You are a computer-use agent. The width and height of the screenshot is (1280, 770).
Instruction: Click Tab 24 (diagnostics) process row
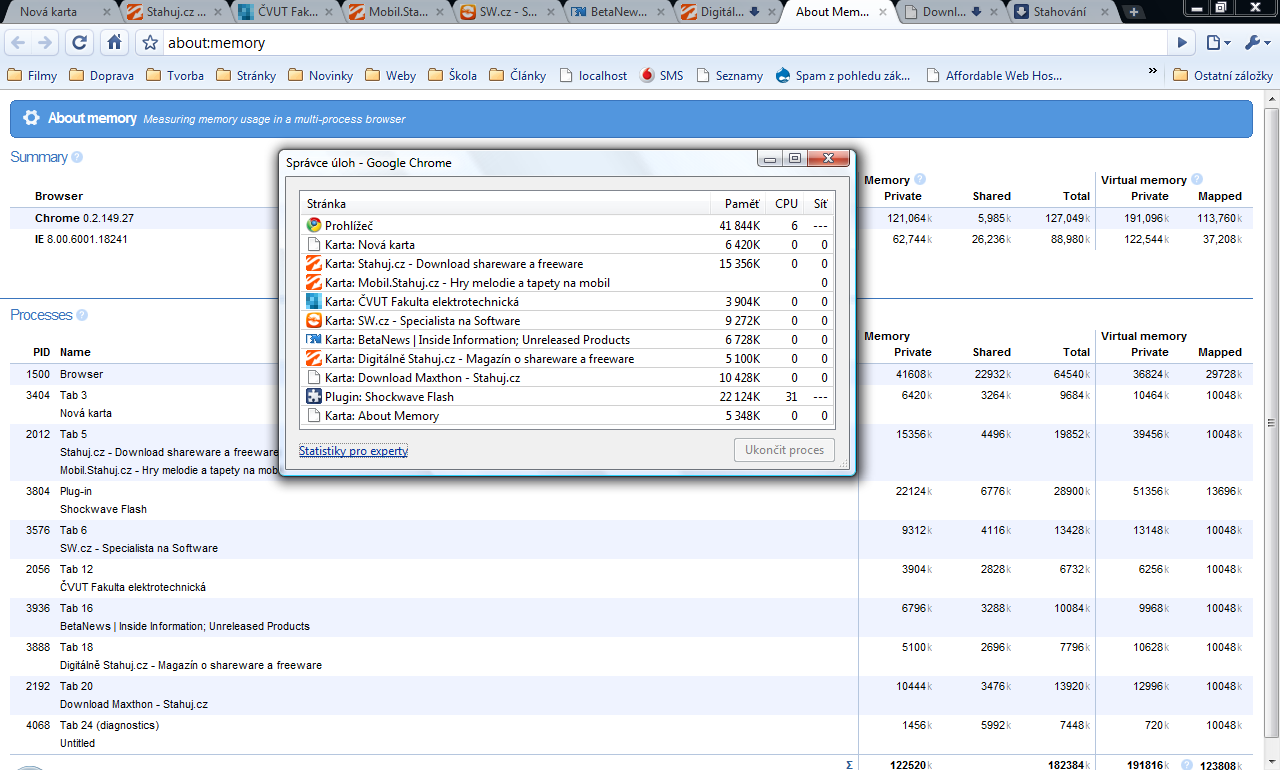coord(632,734)
